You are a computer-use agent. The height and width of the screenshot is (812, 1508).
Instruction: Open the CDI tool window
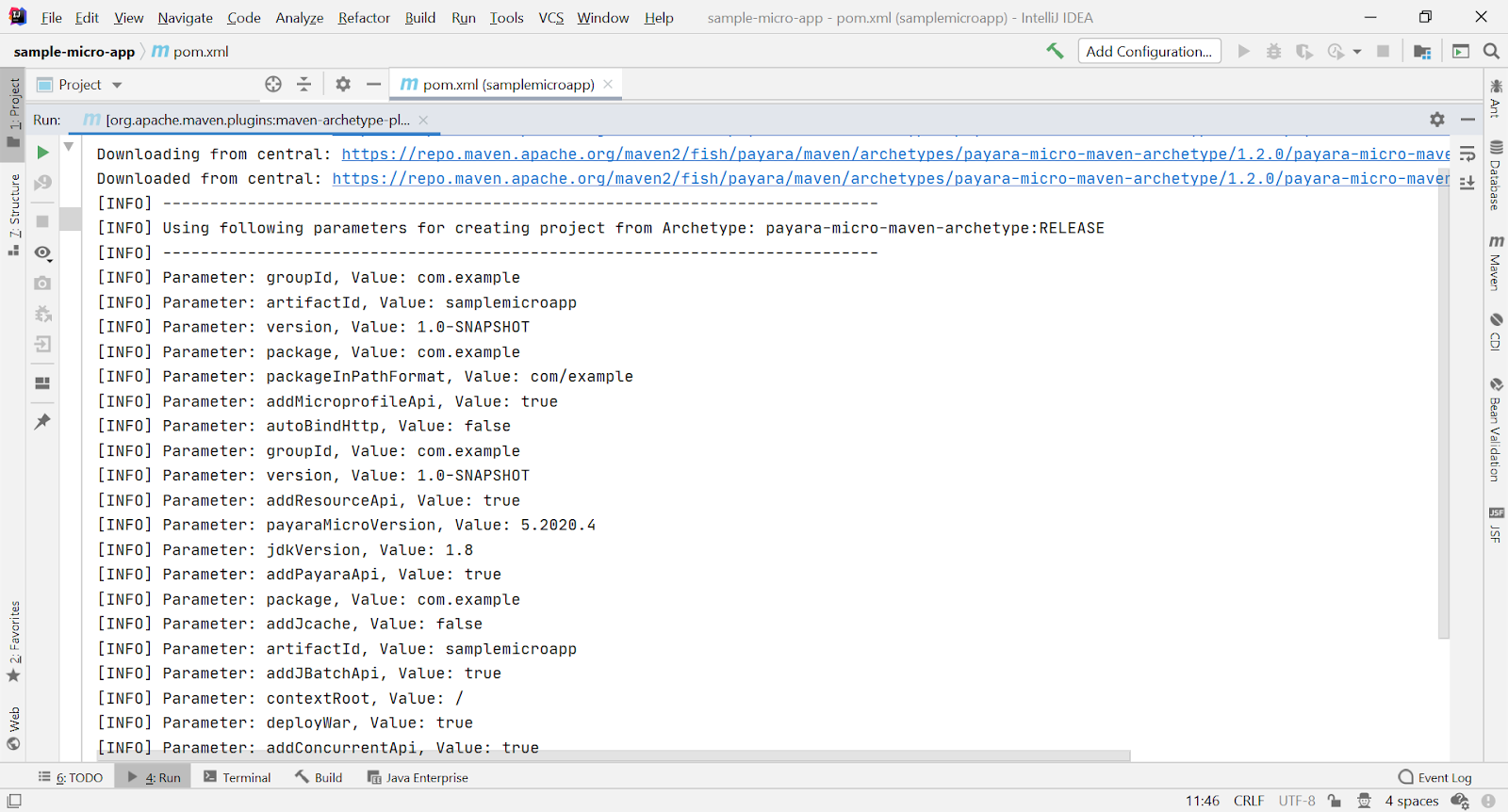click(1496, 332)
